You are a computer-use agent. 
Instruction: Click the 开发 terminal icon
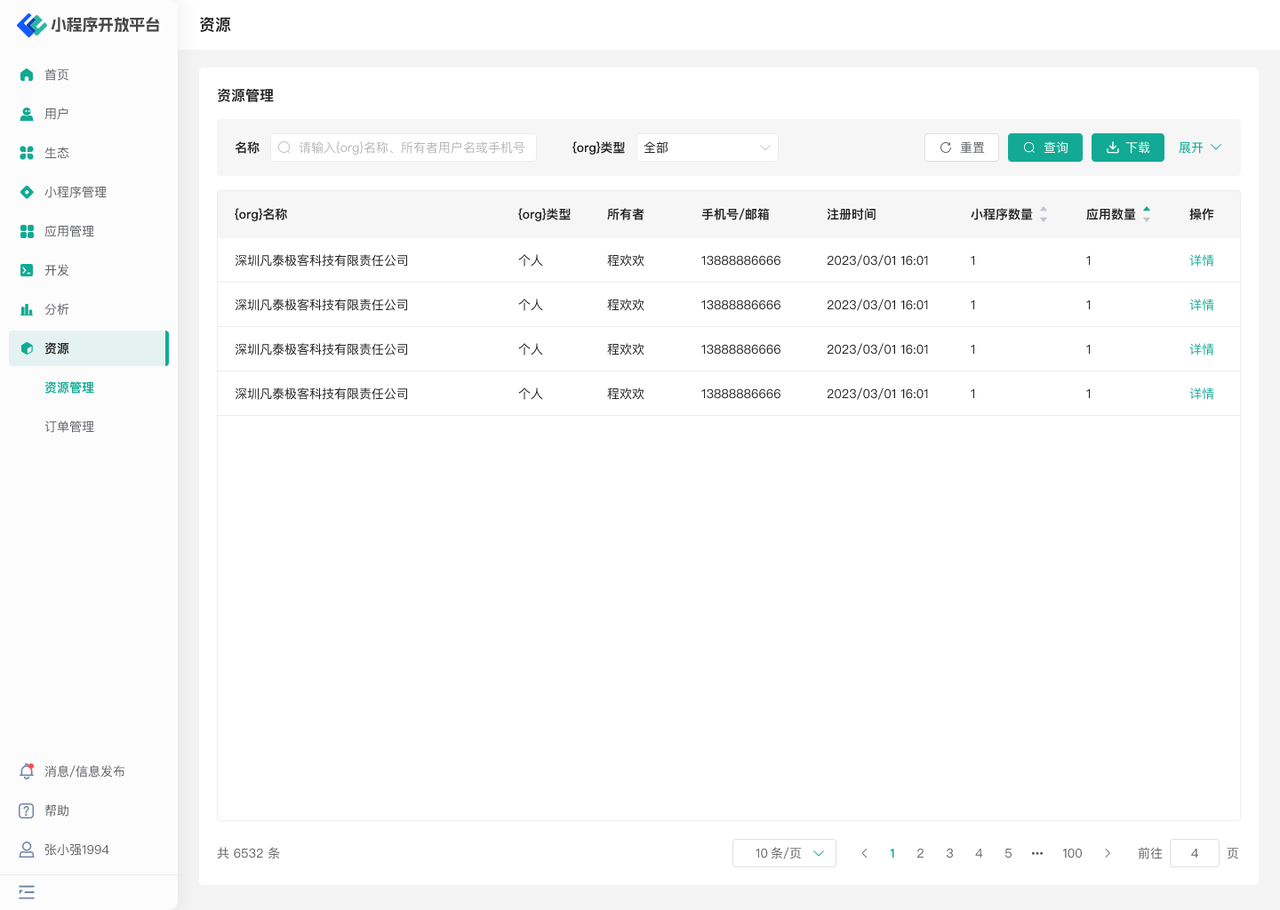click(x=27, y=270)
